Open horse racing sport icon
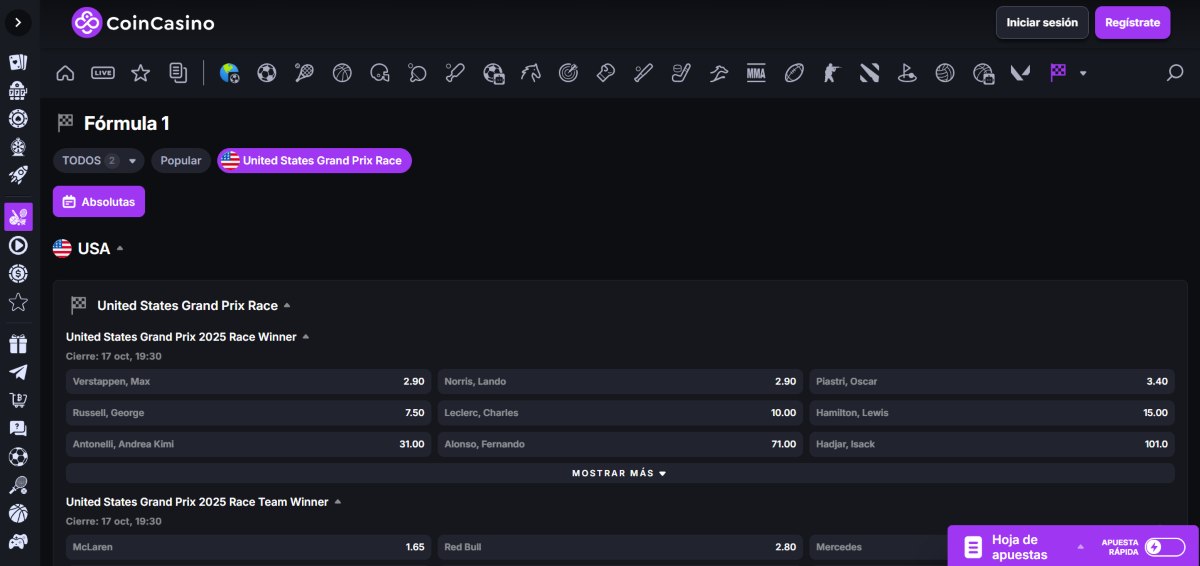Screen dimensions: 1200x566 pos(530,73)
